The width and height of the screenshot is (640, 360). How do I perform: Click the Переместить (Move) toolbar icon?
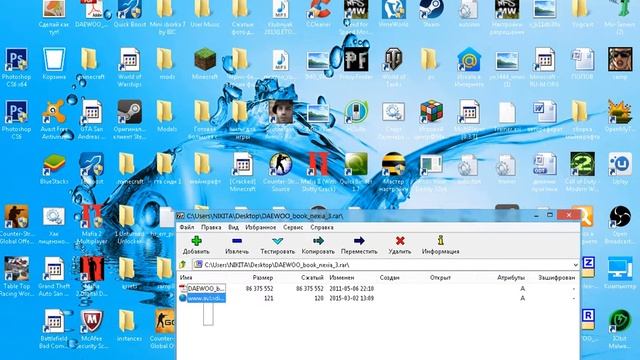coord(359,241)
